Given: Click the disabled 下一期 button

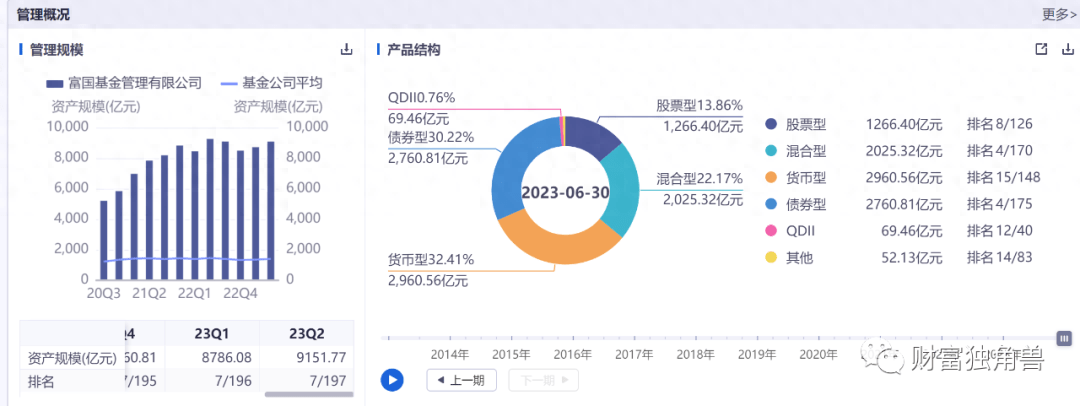Looking at the screenshot, I should pos(543,380).
